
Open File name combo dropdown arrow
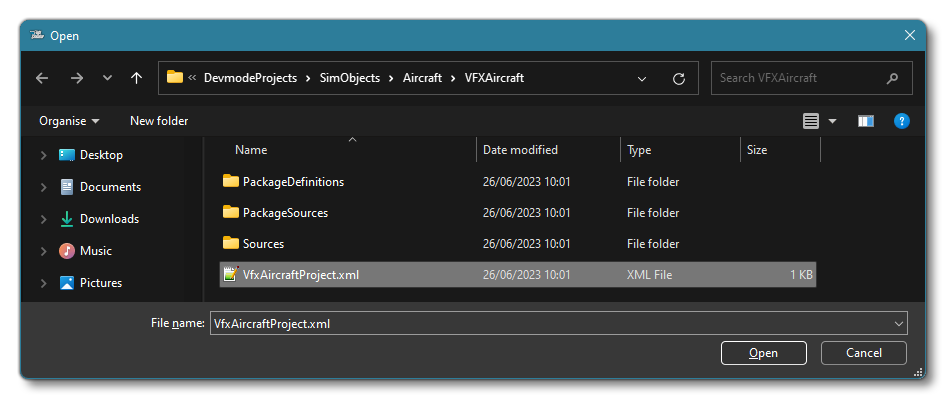click(899, 324)
